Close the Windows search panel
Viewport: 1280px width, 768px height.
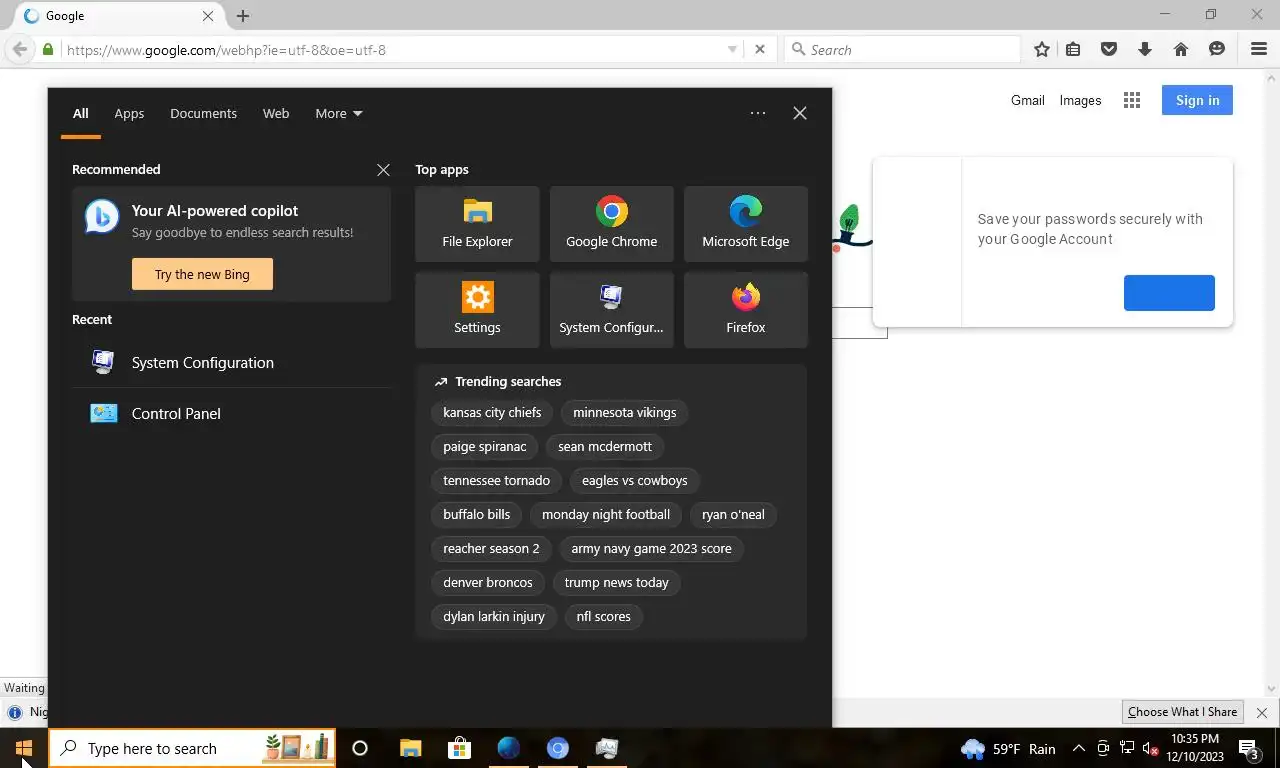click(x=800, y=113)
